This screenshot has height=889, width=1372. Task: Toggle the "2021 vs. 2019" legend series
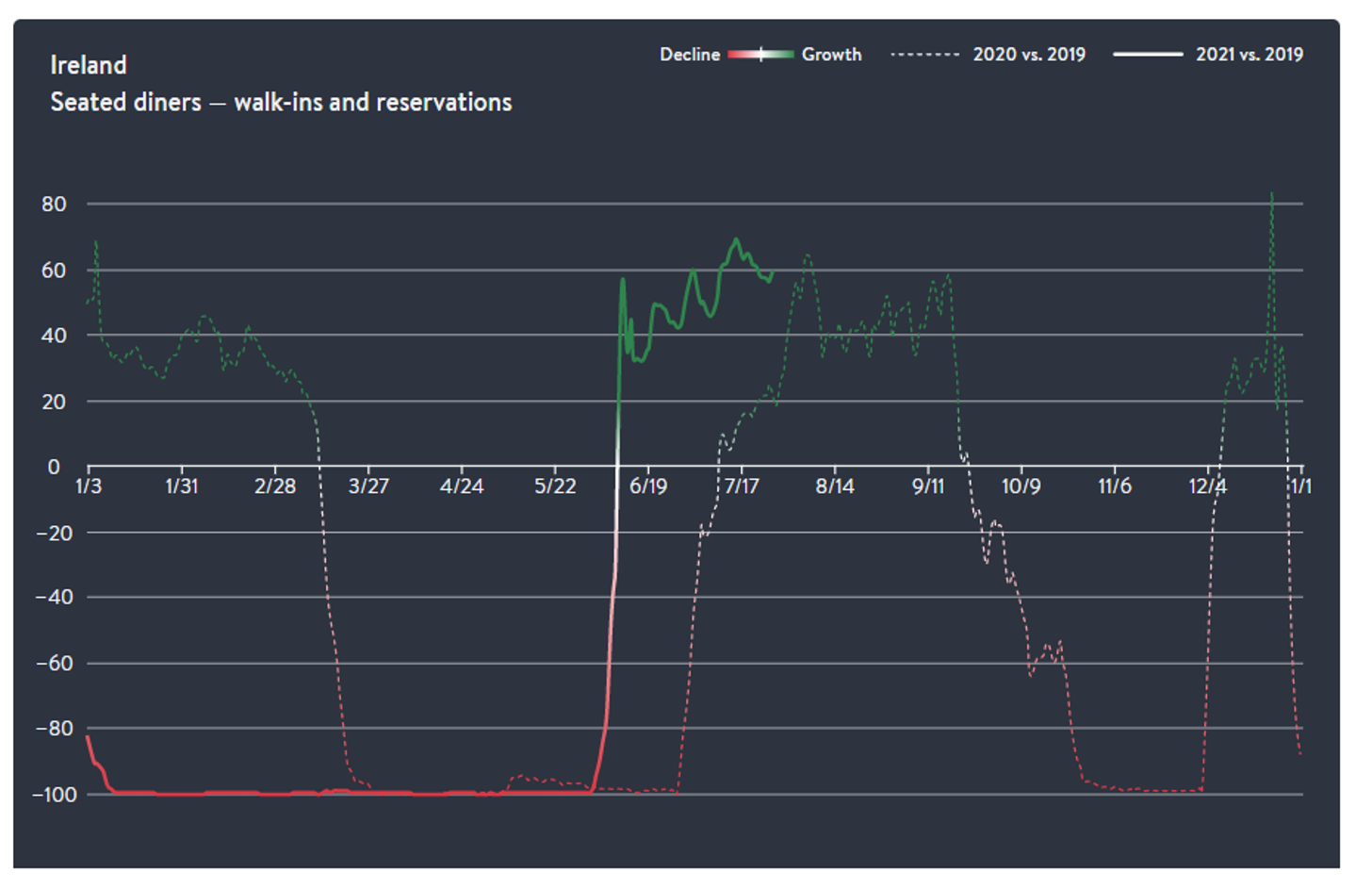pos(1249,55)
